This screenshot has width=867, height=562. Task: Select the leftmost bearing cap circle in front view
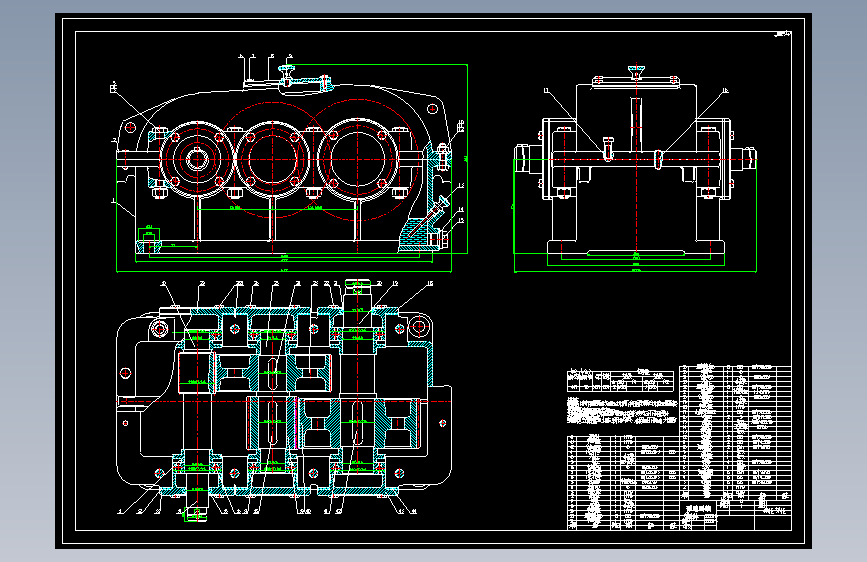click(x=196, y=159)
